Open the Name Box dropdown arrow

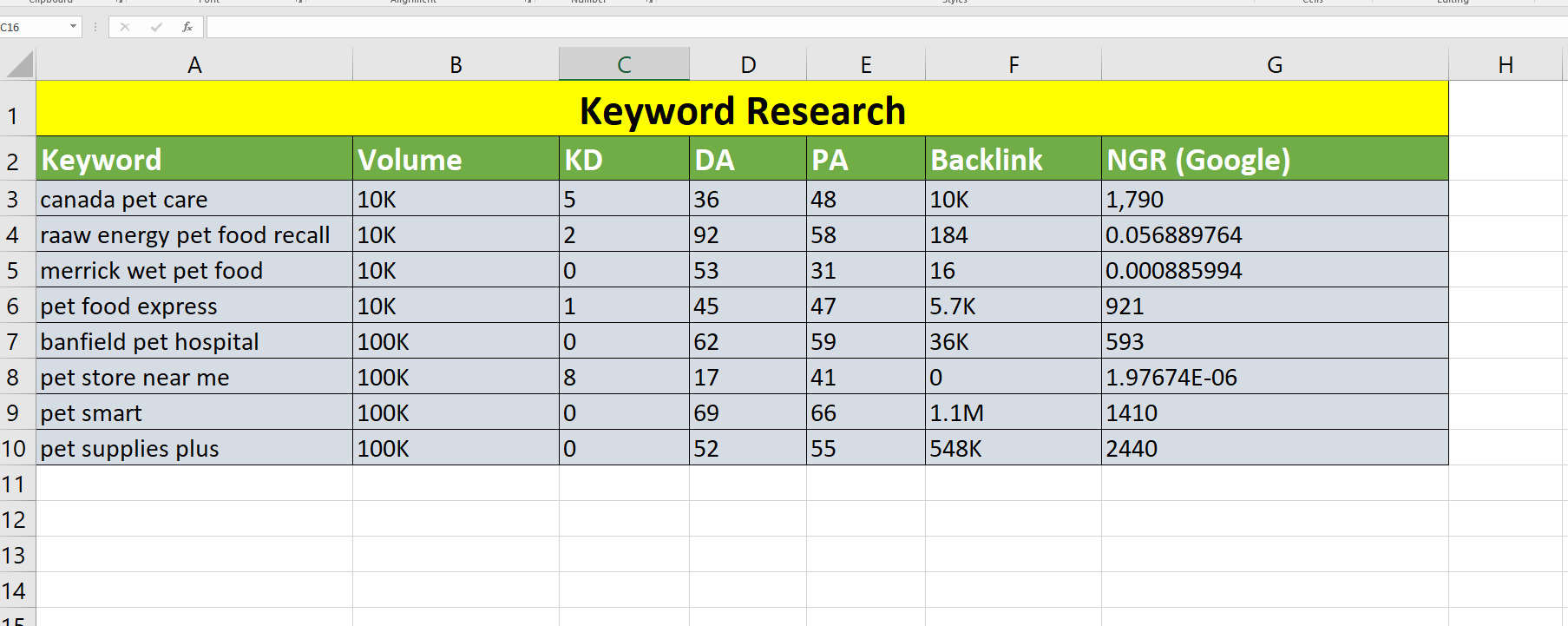(x=73, y=27)
